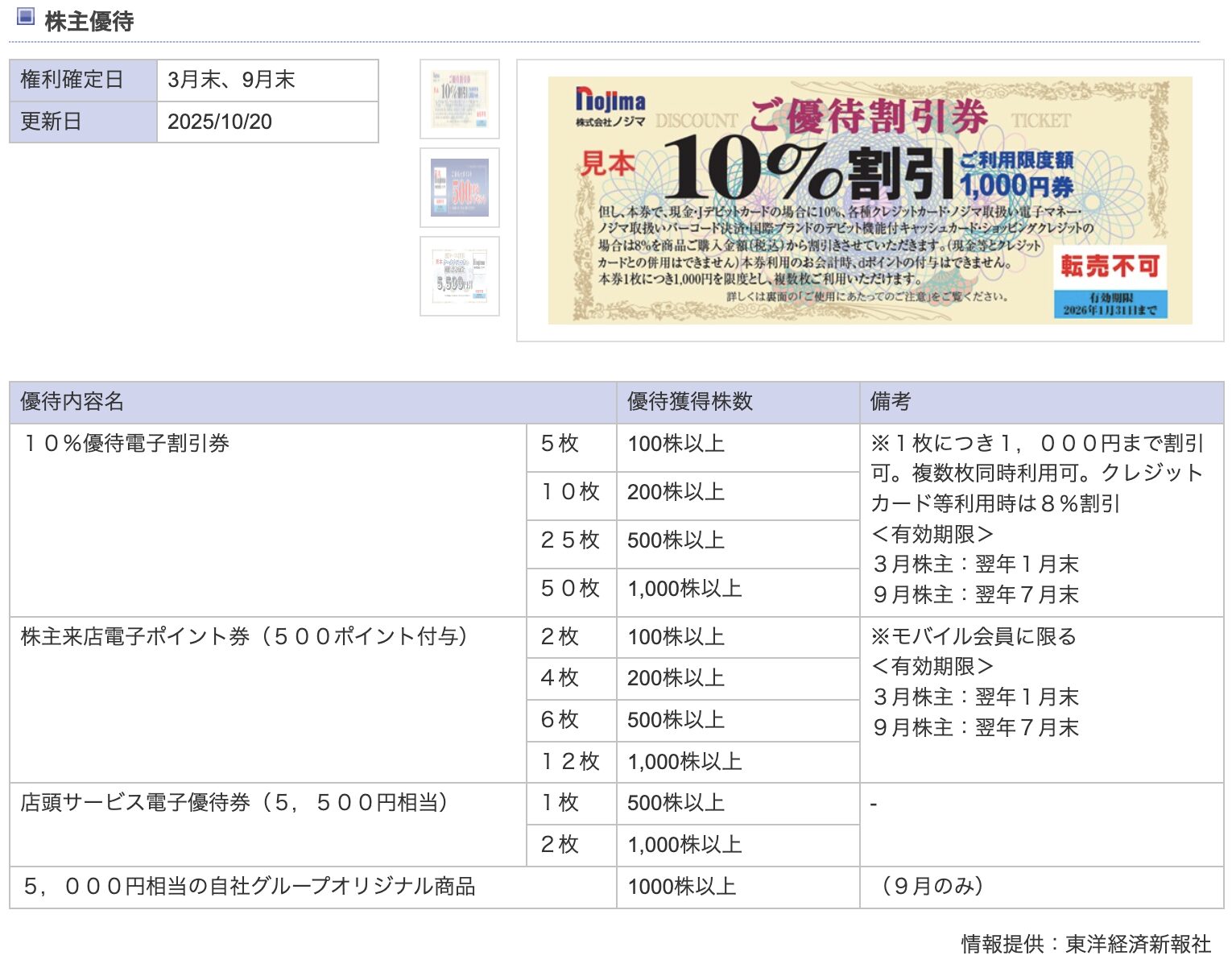Click the red 転売不可 stamp on coupon

tap(1110, 266)
